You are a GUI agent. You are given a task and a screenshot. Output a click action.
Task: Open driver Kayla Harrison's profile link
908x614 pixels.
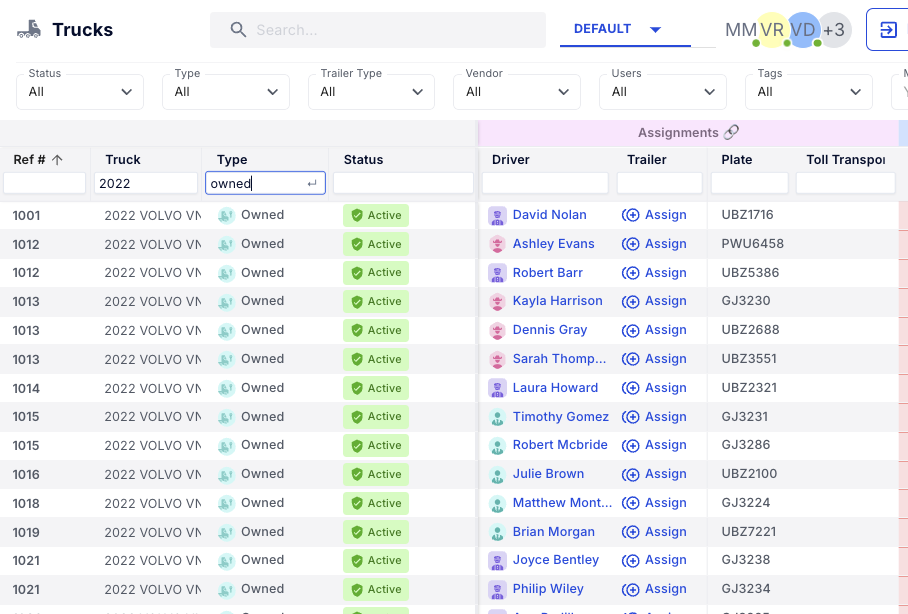(x=557, y=301)
